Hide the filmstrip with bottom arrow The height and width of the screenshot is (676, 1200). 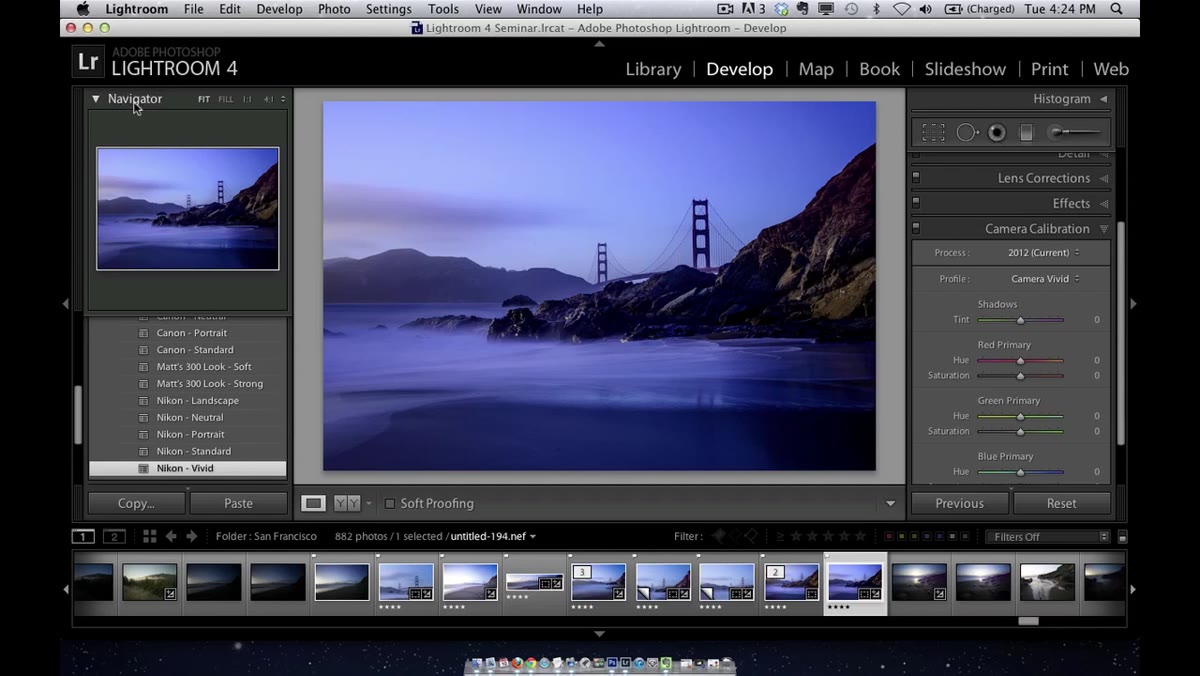click(x=599, y=634)
